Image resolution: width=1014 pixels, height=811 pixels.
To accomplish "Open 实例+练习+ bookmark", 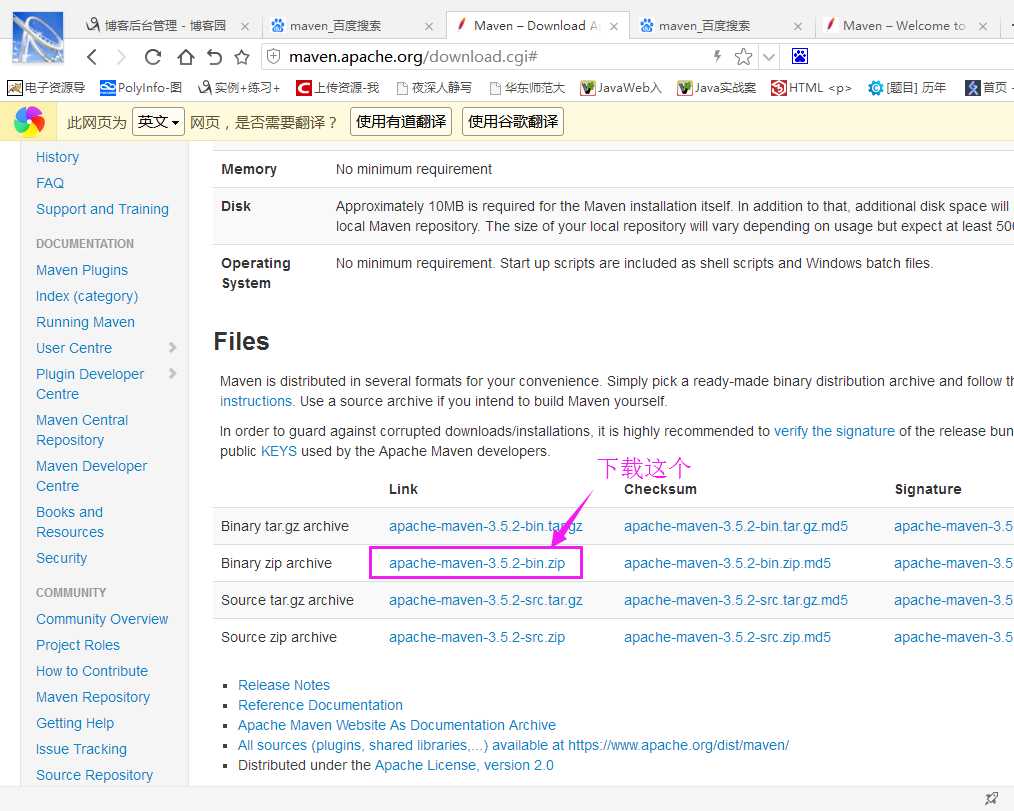I will (x=239, y=88).
